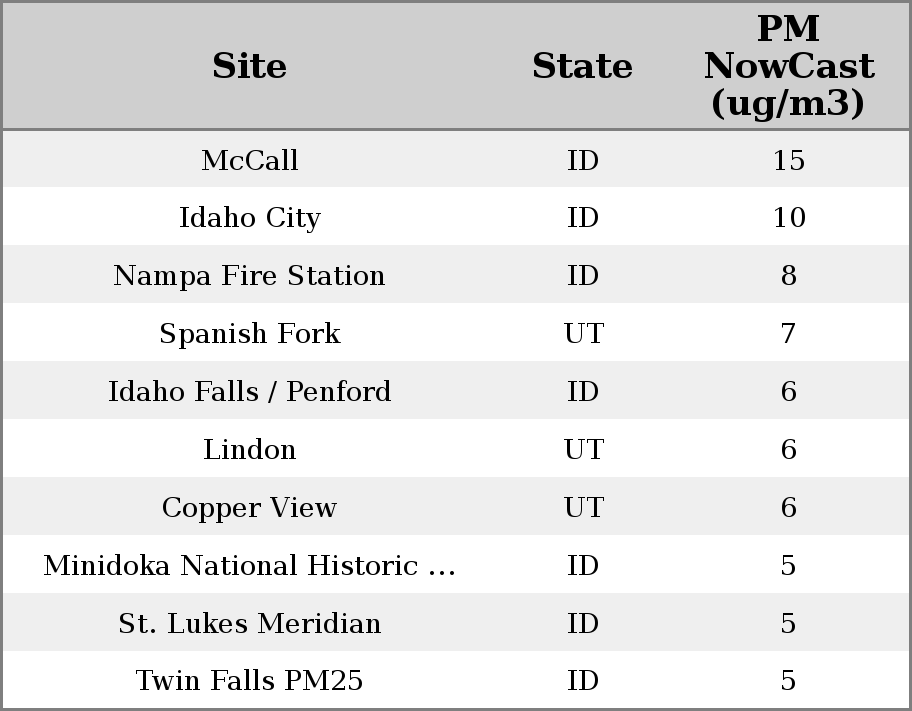This screenshot has height=711, width=912.
Task: Select the Lindon site cell
Action: [249, 450]
